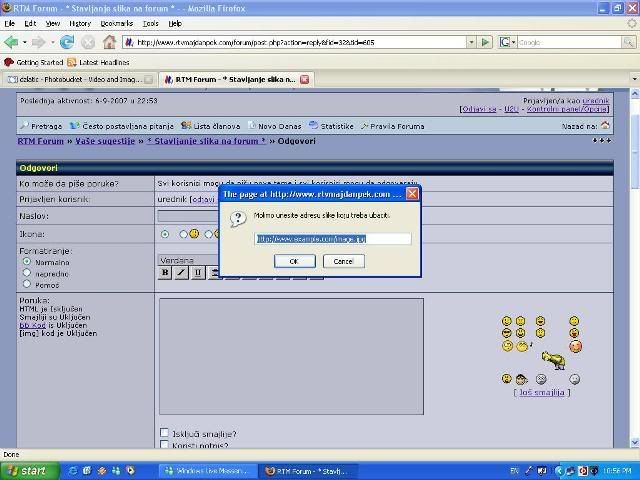Image resolution: width=640 pixels, height=480 pixels.
Task: Select the Pomoć formatting radio button
Action: click(27, 284)
